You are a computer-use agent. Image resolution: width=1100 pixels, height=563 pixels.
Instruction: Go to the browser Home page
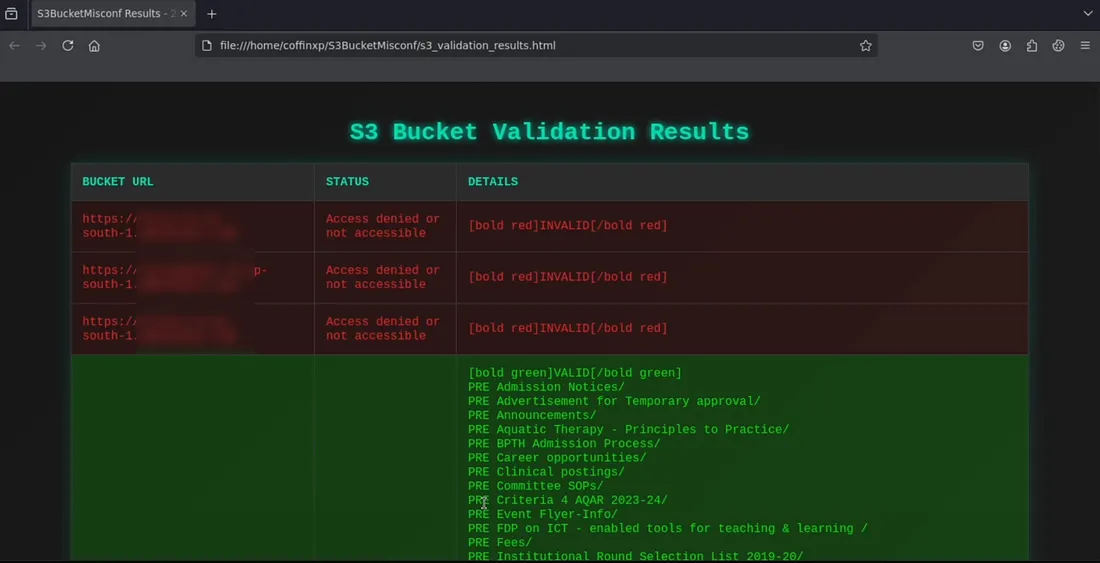coord(94,46)
